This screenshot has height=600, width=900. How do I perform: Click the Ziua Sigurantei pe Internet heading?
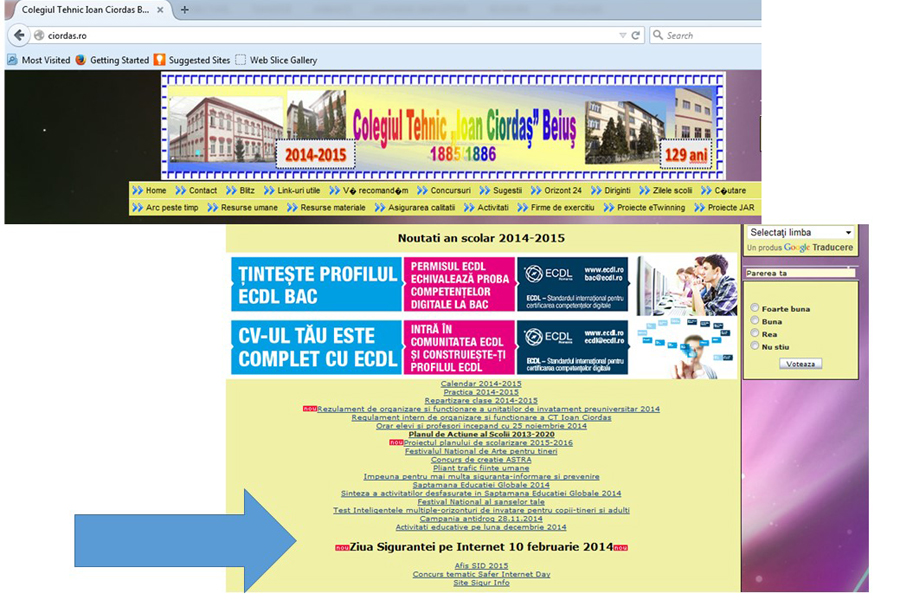point(481,547)
